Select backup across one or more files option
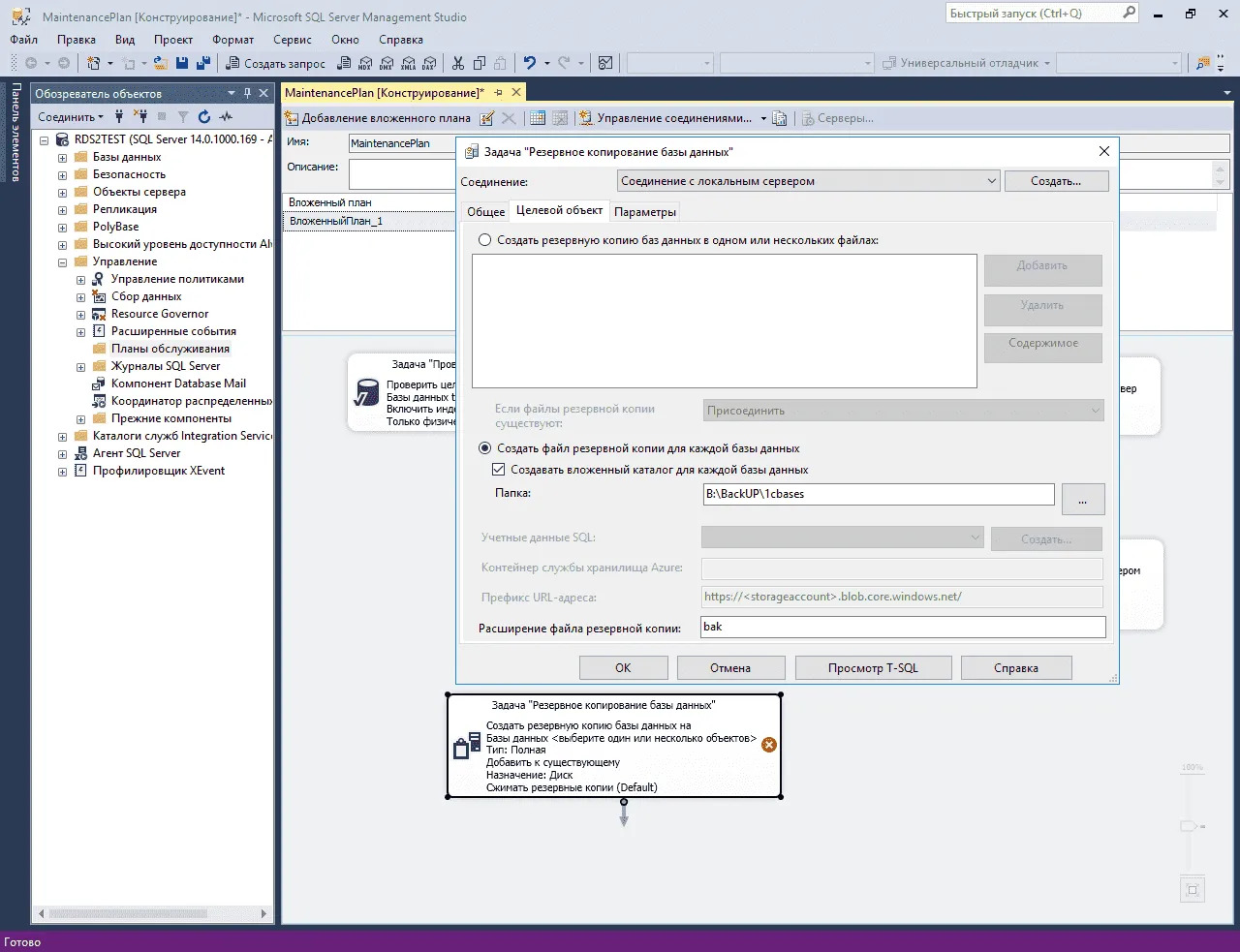1240x952 pixels. point(484,240)
